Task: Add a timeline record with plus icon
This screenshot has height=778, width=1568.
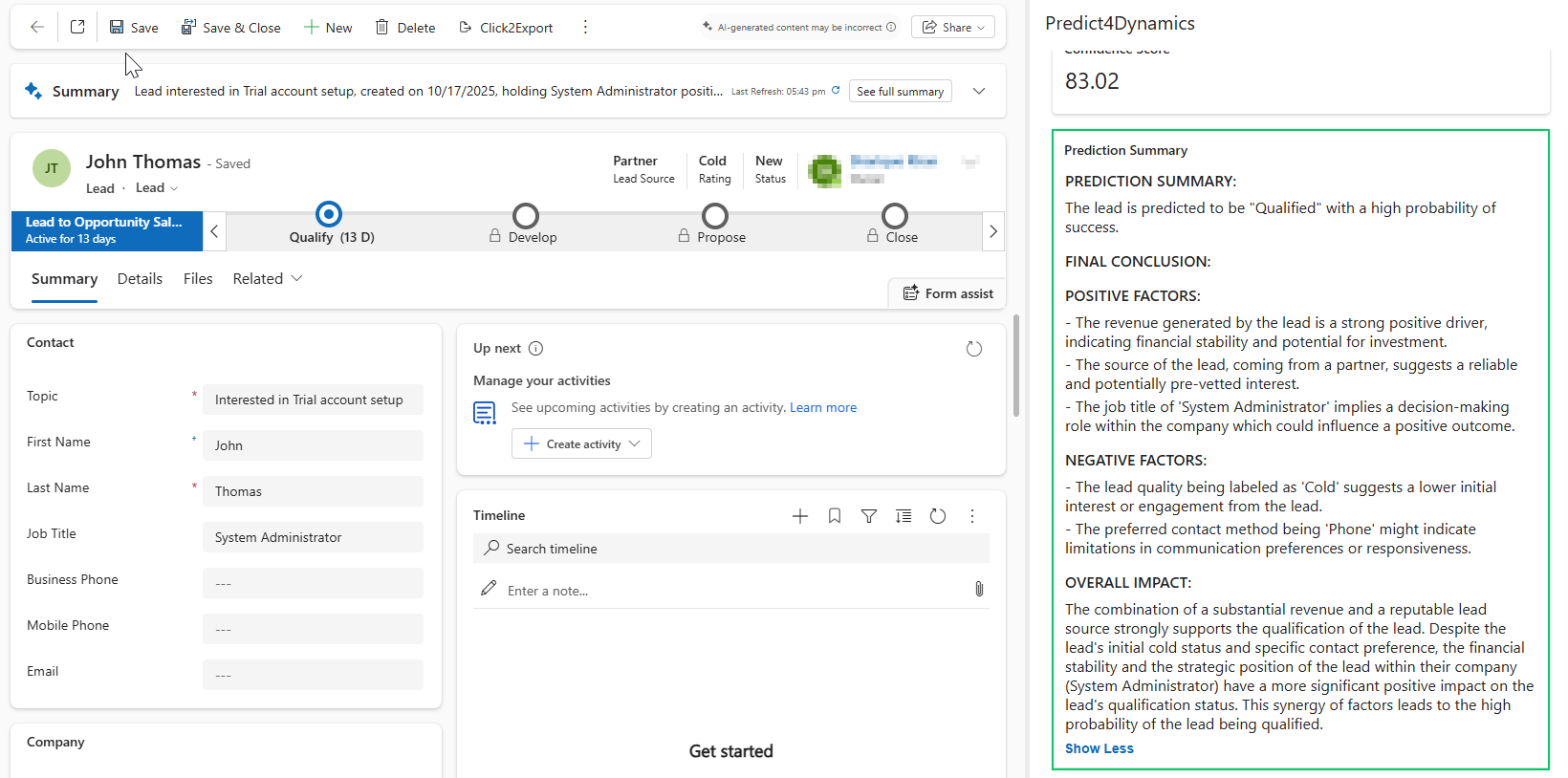Action: 800,516
